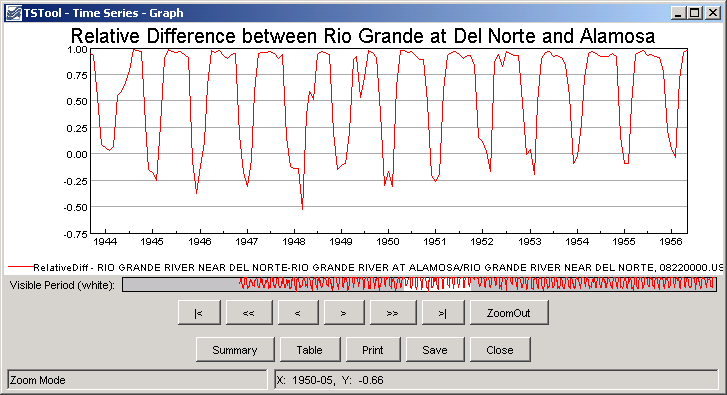Click the graph title text
Viewport: 727px width, 395px height.
tap(363, 36)
